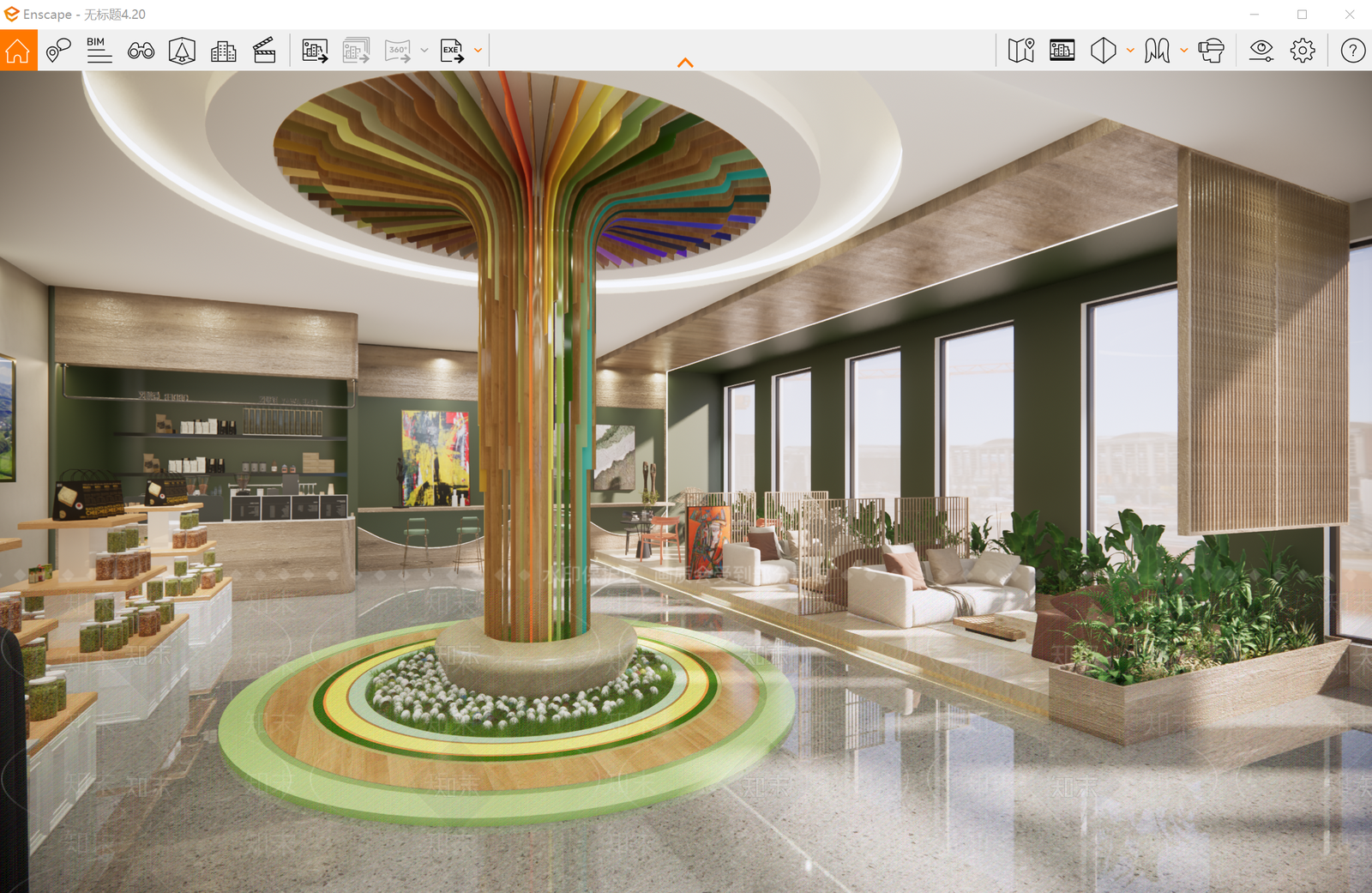Open the video editor clapperboard icon
Screen dimensions: 1372x893
pyautogui.click(x=264, y=51)
